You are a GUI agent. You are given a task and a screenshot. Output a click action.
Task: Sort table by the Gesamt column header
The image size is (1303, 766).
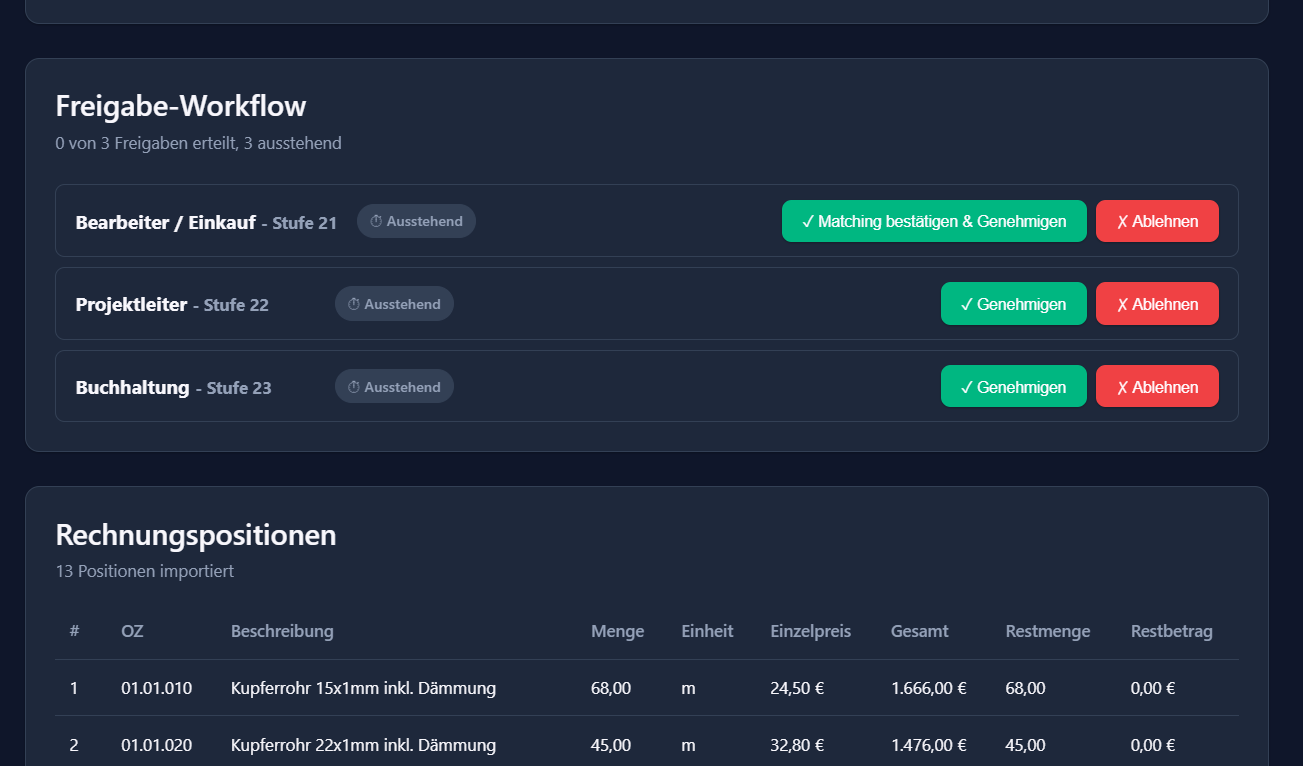(x=918, y=631)
